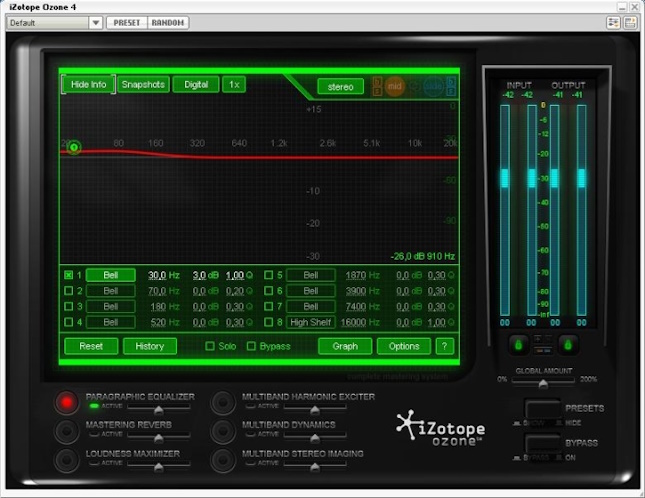The height and width of the screenshot is (498, 645).
Task: Click the rightmost panel icon in top bar
Action: tap(630, 23)
